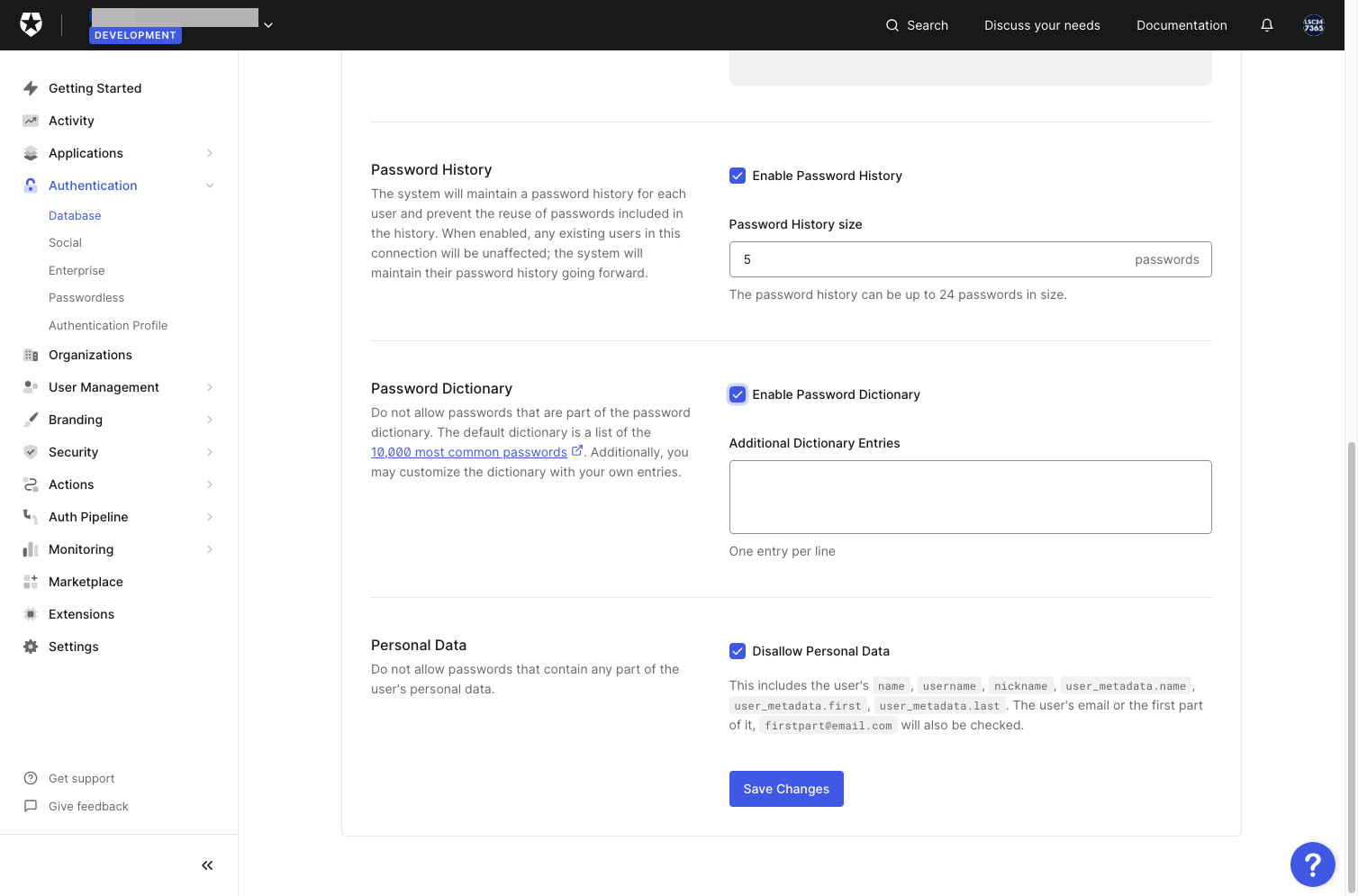Click the Organizations building icon

click(31, 355)
